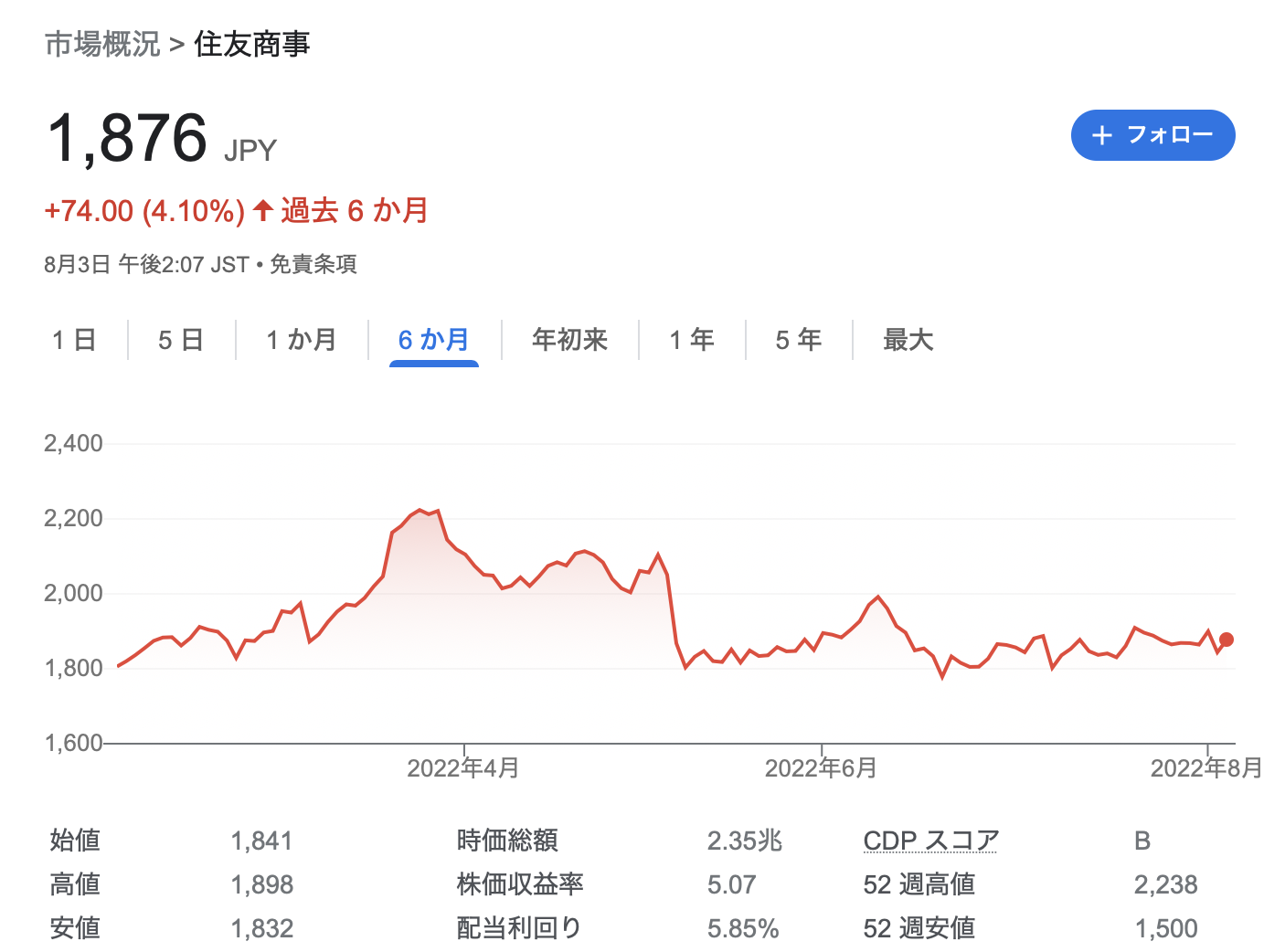Click the 住友商事 breadcrumb text
Screen dimensions: 1285x952
pyautogui.click(x=252, y=44)
